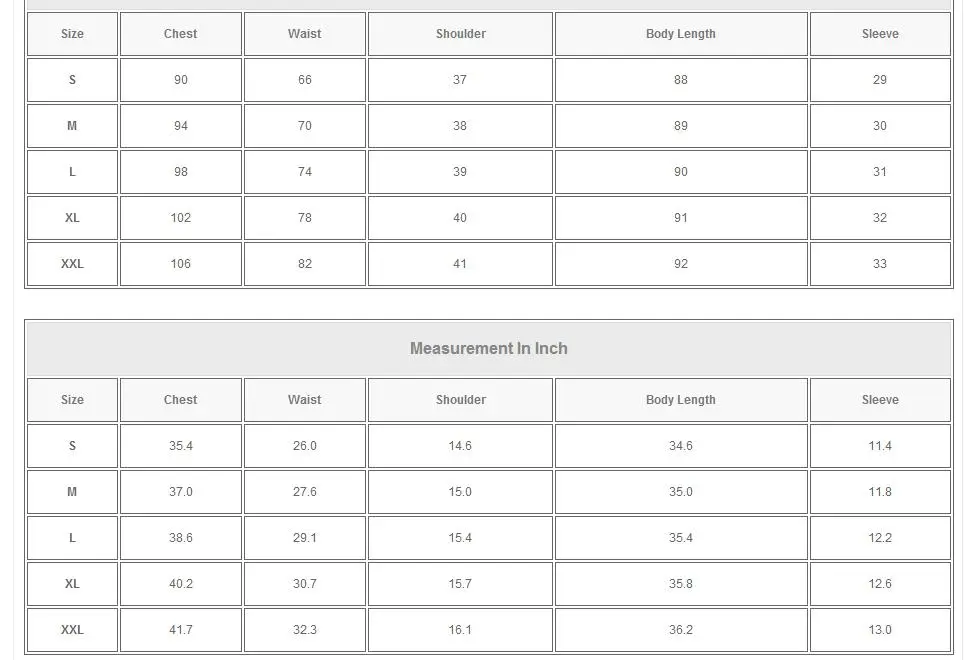Screen dimensions: 964x660
Task: Select the sleeve value 13.0
Action: point(880,630)
